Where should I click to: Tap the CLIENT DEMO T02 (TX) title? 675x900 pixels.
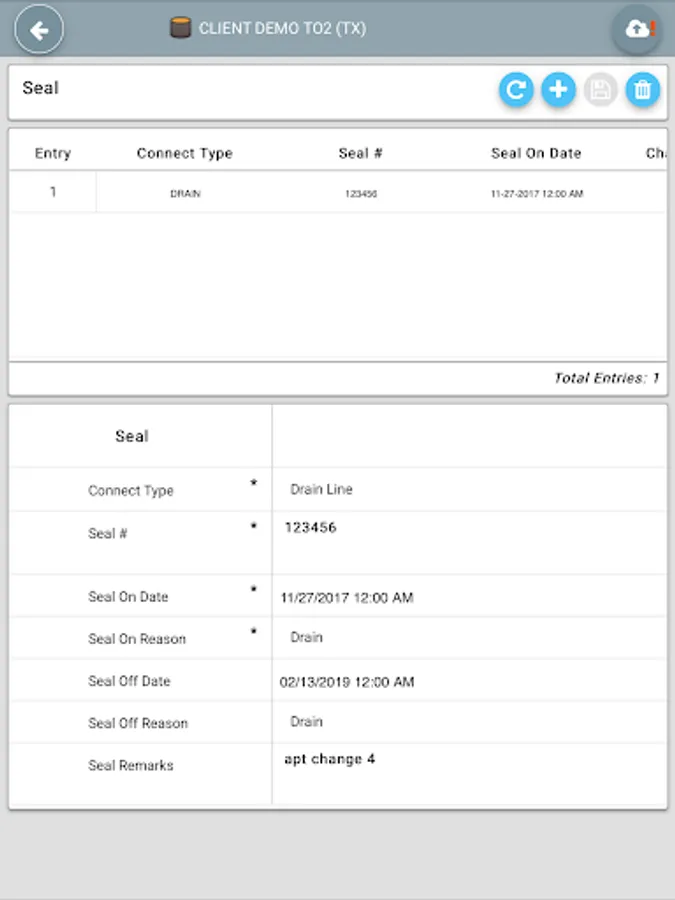[x=282, y=28]
